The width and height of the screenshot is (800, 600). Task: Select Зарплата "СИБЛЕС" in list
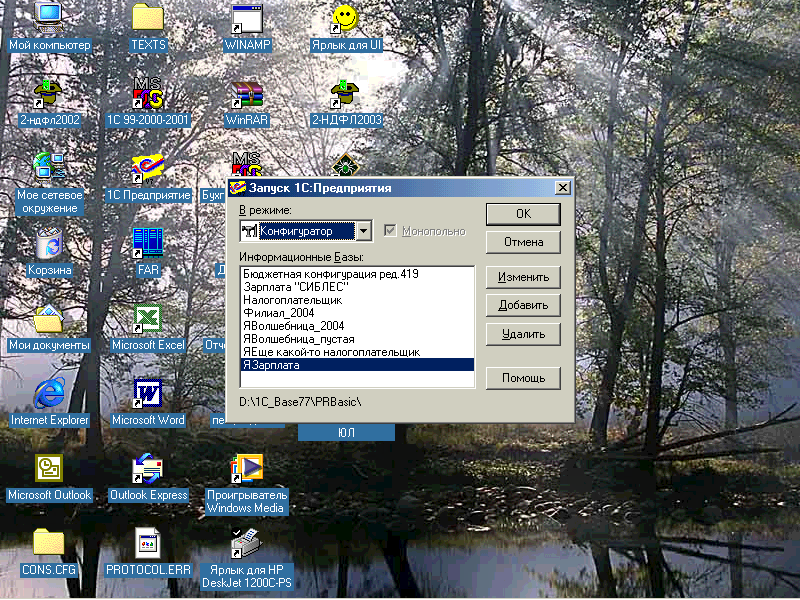[x=357, y=287]
